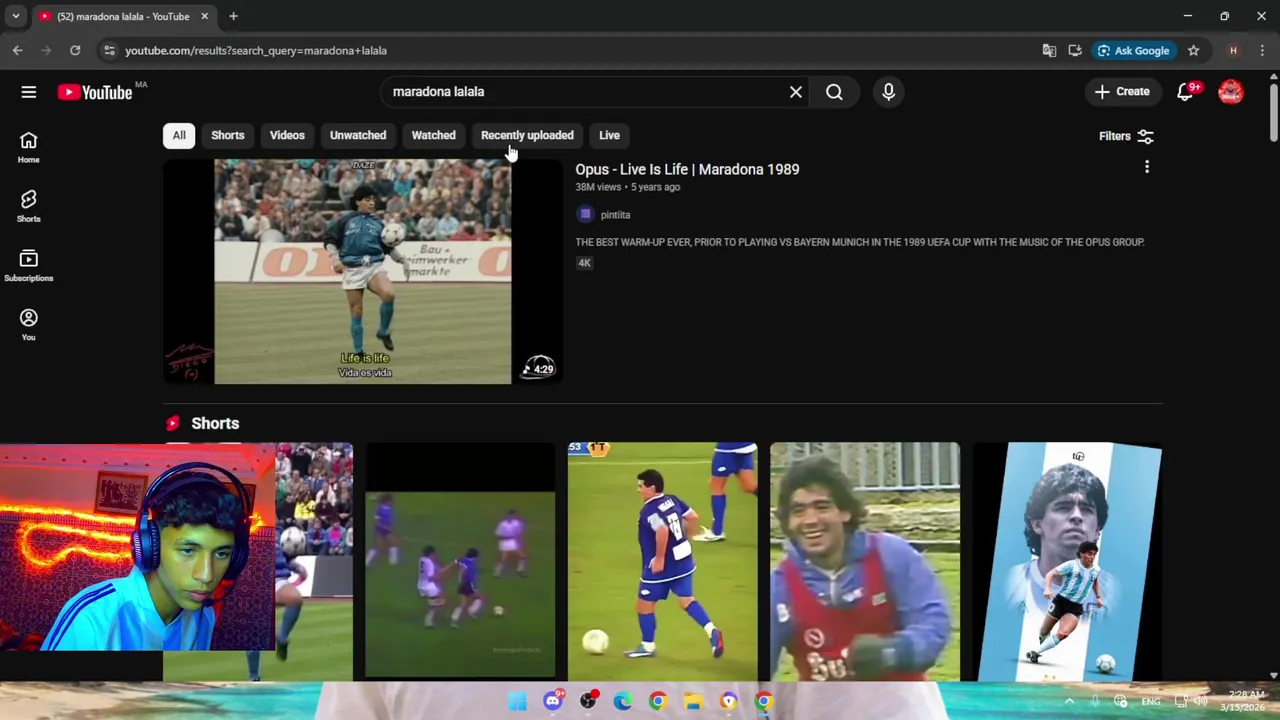Click the magnifier search button
The width and height of the screenshot is (1280, 720).
[x=834, y=92]
